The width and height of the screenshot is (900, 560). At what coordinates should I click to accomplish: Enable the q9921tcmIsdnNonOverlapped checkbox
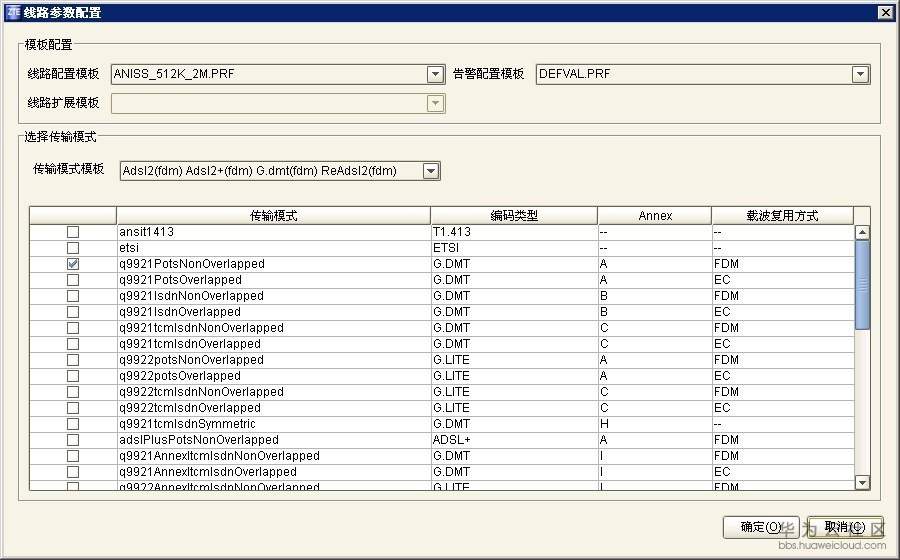pos(73,328)
